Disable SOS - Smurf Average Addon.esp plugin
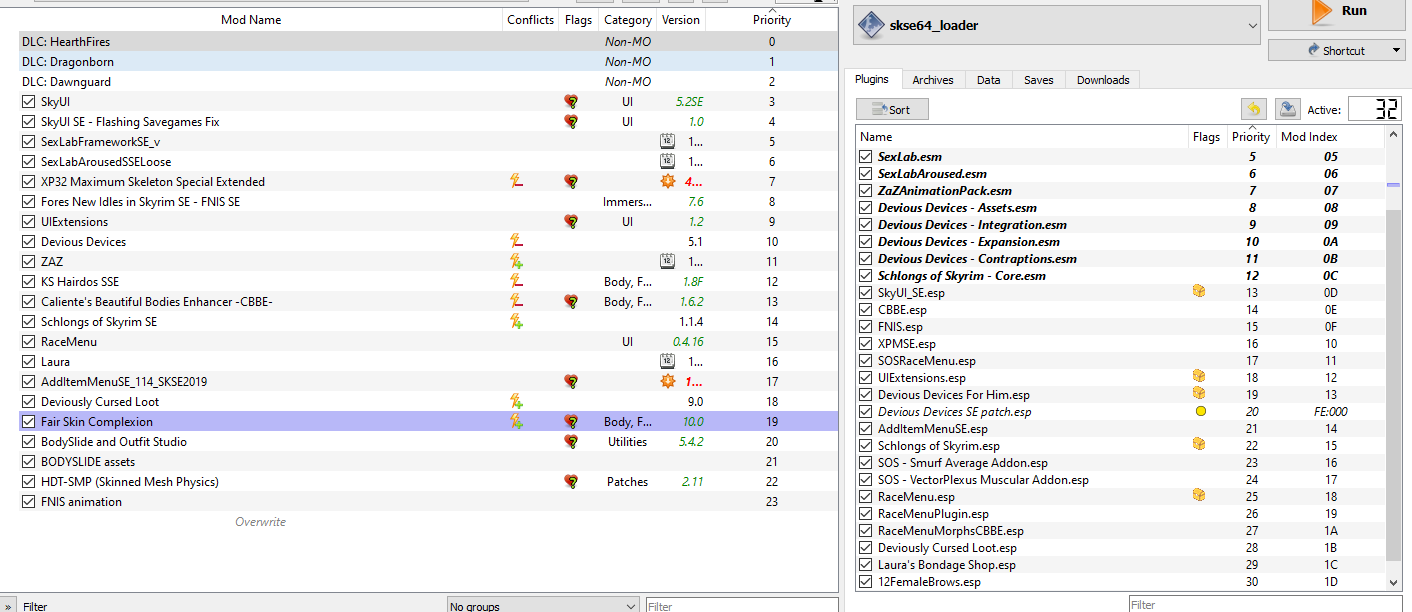The height and width of the screenshot is (612, 1412). pos(866,463)
